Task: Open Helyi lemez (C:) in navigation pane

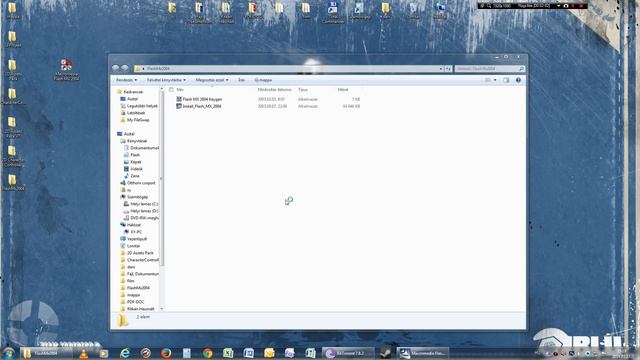Action: (141, 204)
